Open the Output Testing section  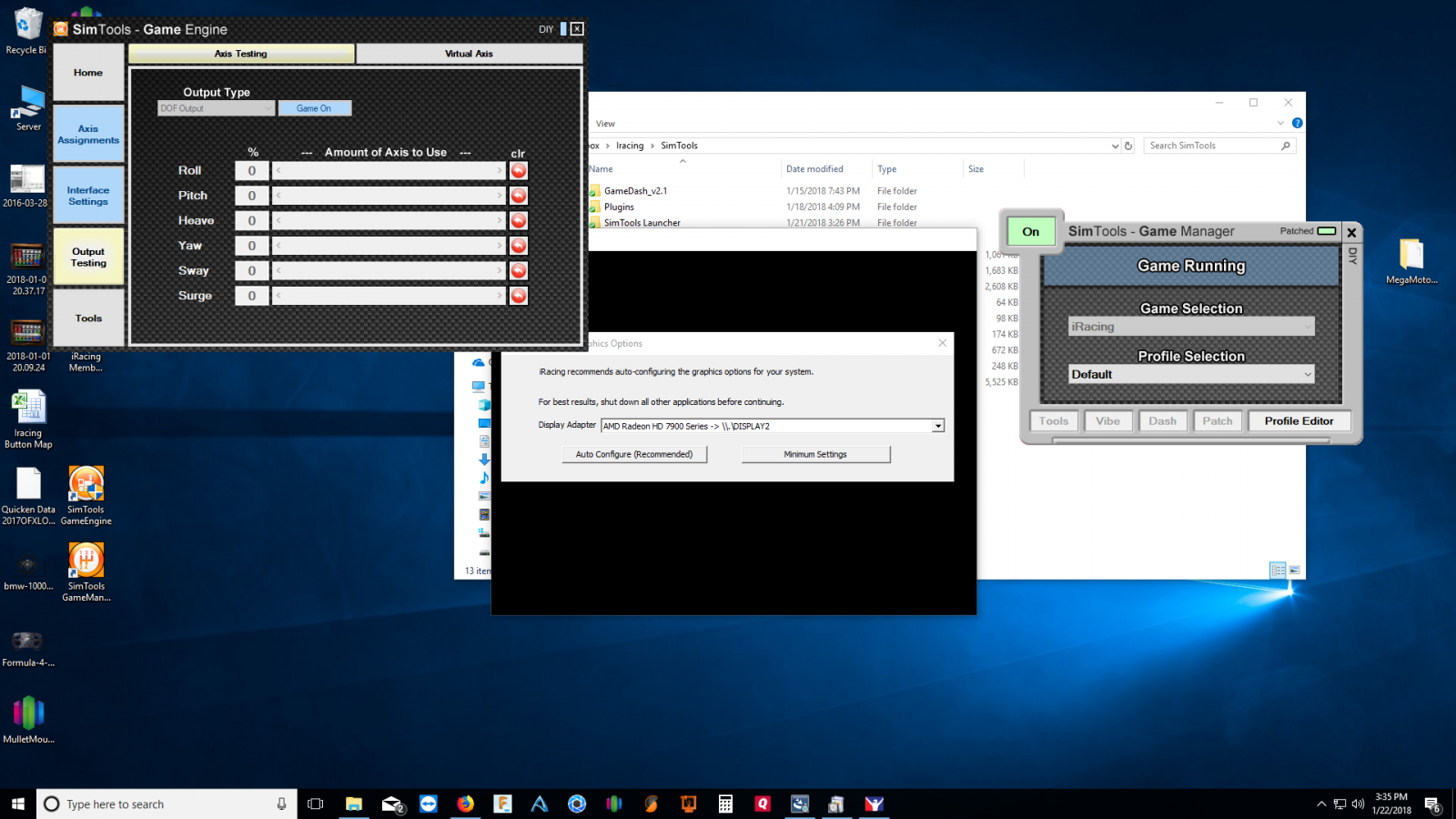(x=88, y=257)
